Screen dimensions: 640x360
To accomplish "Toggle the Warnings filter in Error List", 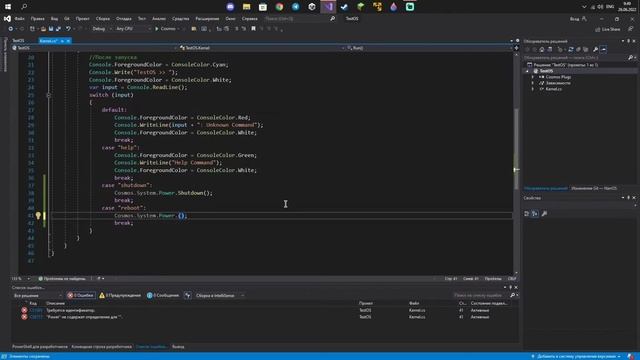I will 120,295.
